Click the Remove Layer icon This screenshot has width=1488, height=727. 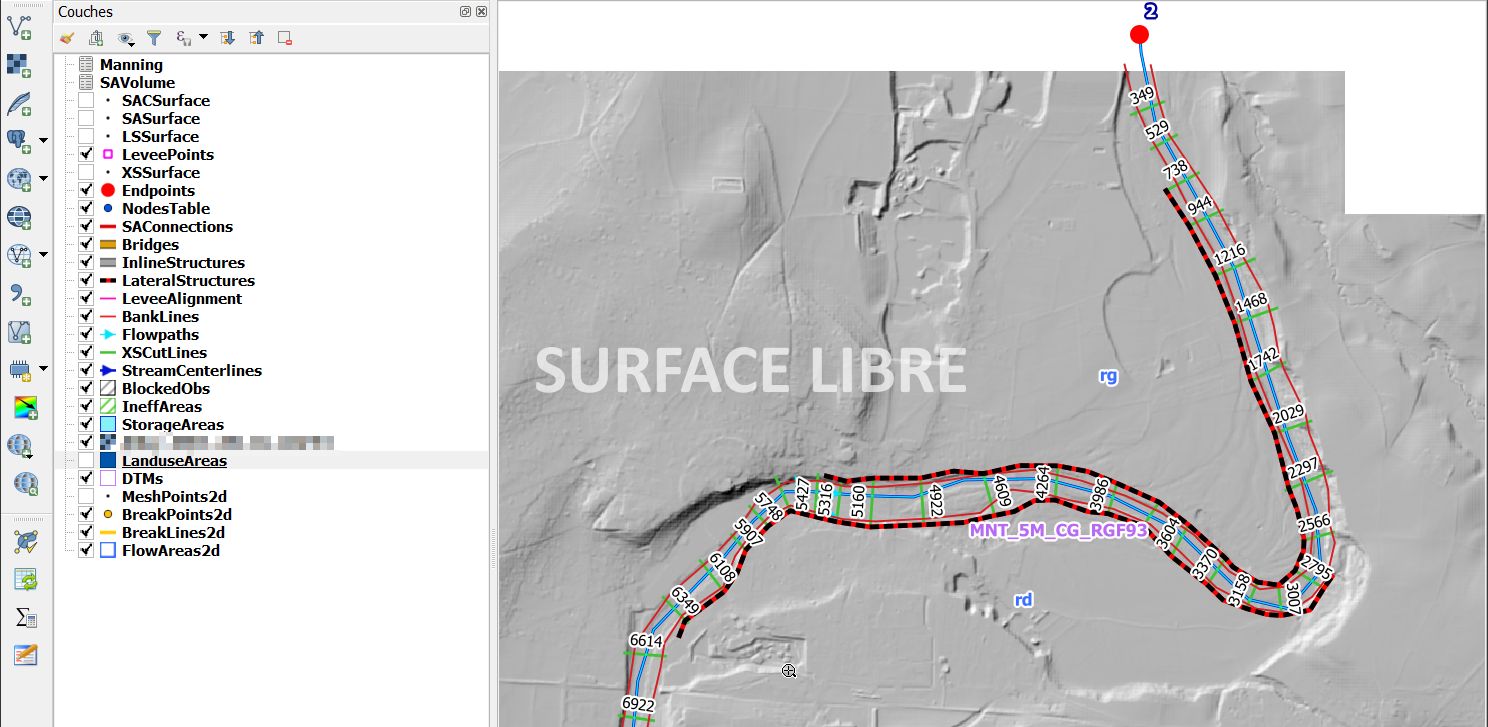[x=285, y=38]
